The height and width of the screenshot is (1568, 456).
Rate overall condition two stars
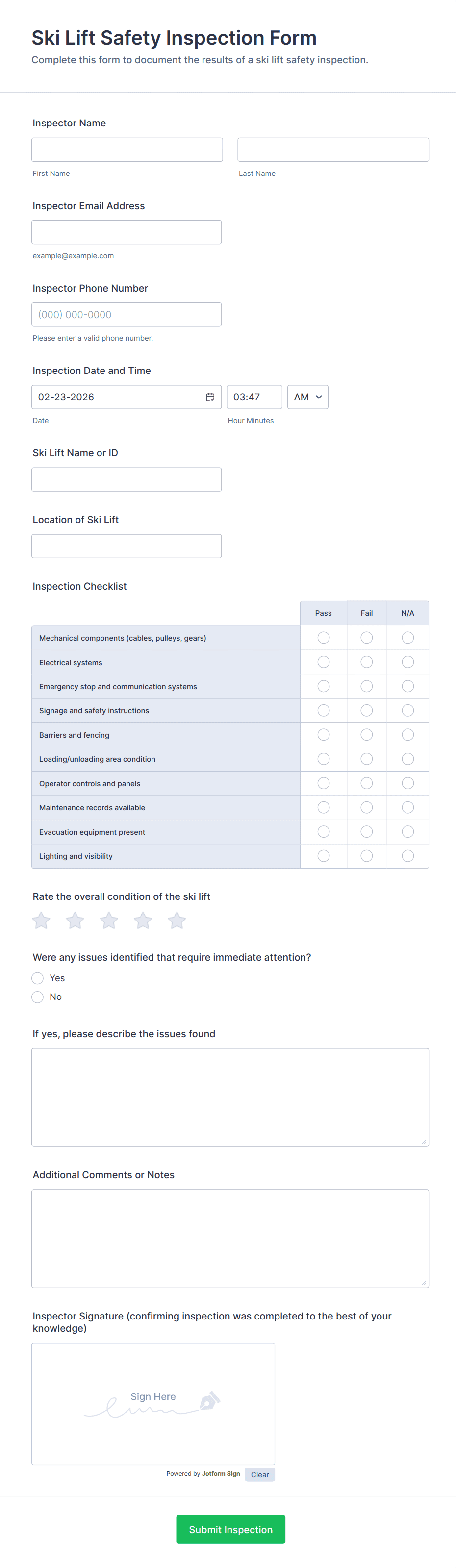[x=75, y=921]
